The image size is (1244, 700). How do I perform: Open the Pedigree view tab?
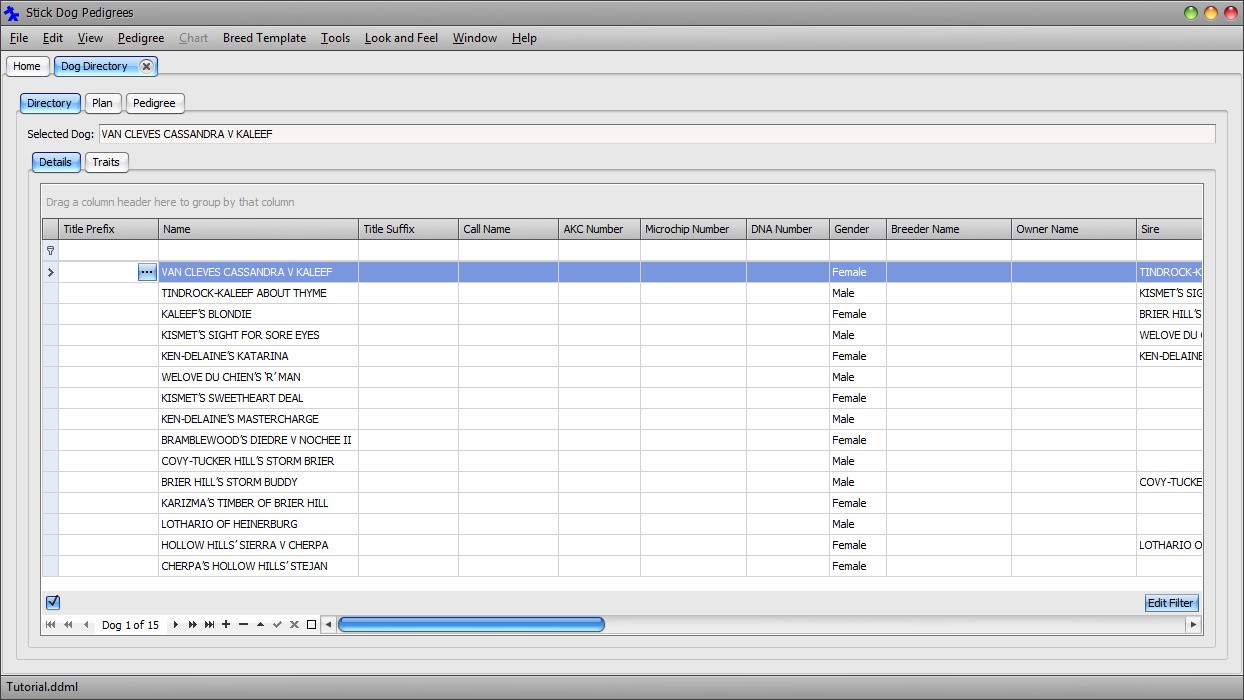[155, 103]
